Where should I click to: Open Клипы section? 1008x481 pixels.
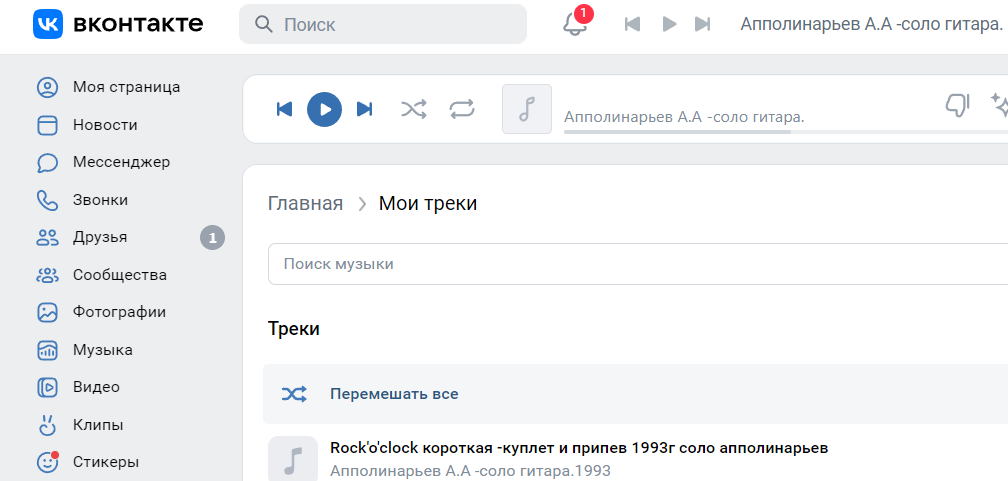coord(98,425)
